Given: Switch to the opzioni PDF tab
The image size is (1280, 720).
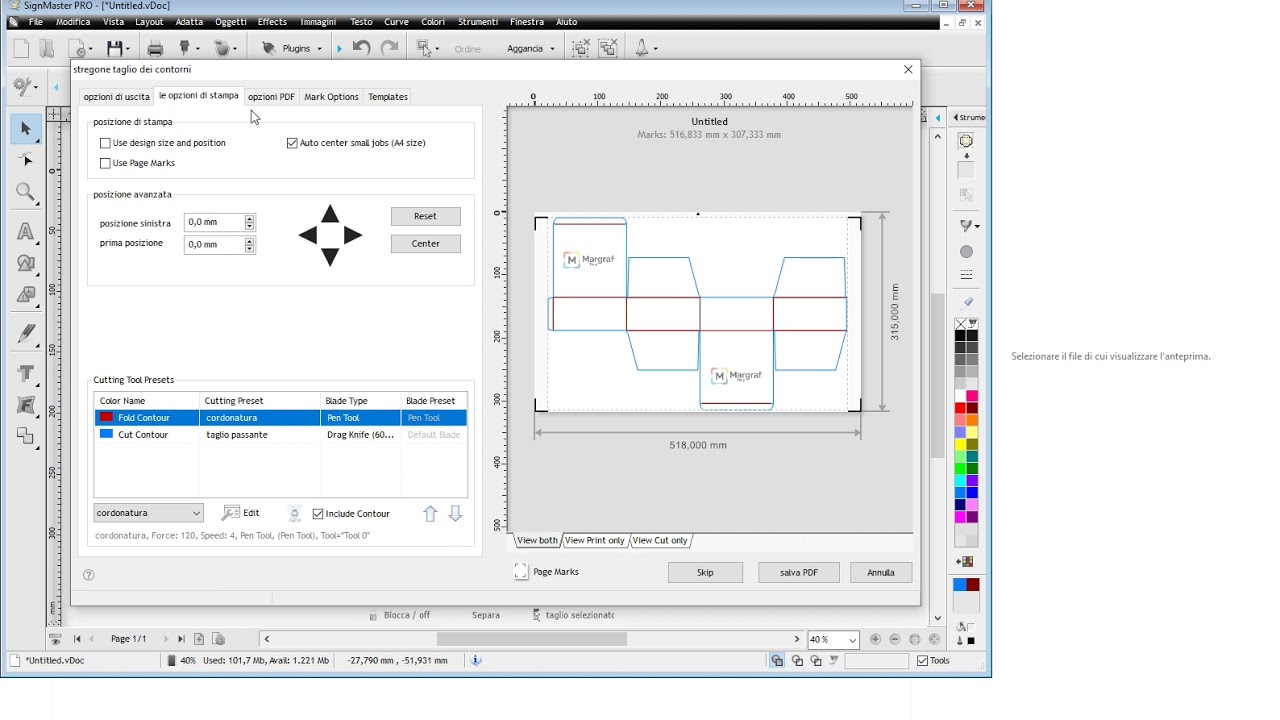Looking at the screenshot, I should click(x=271, y=97).
